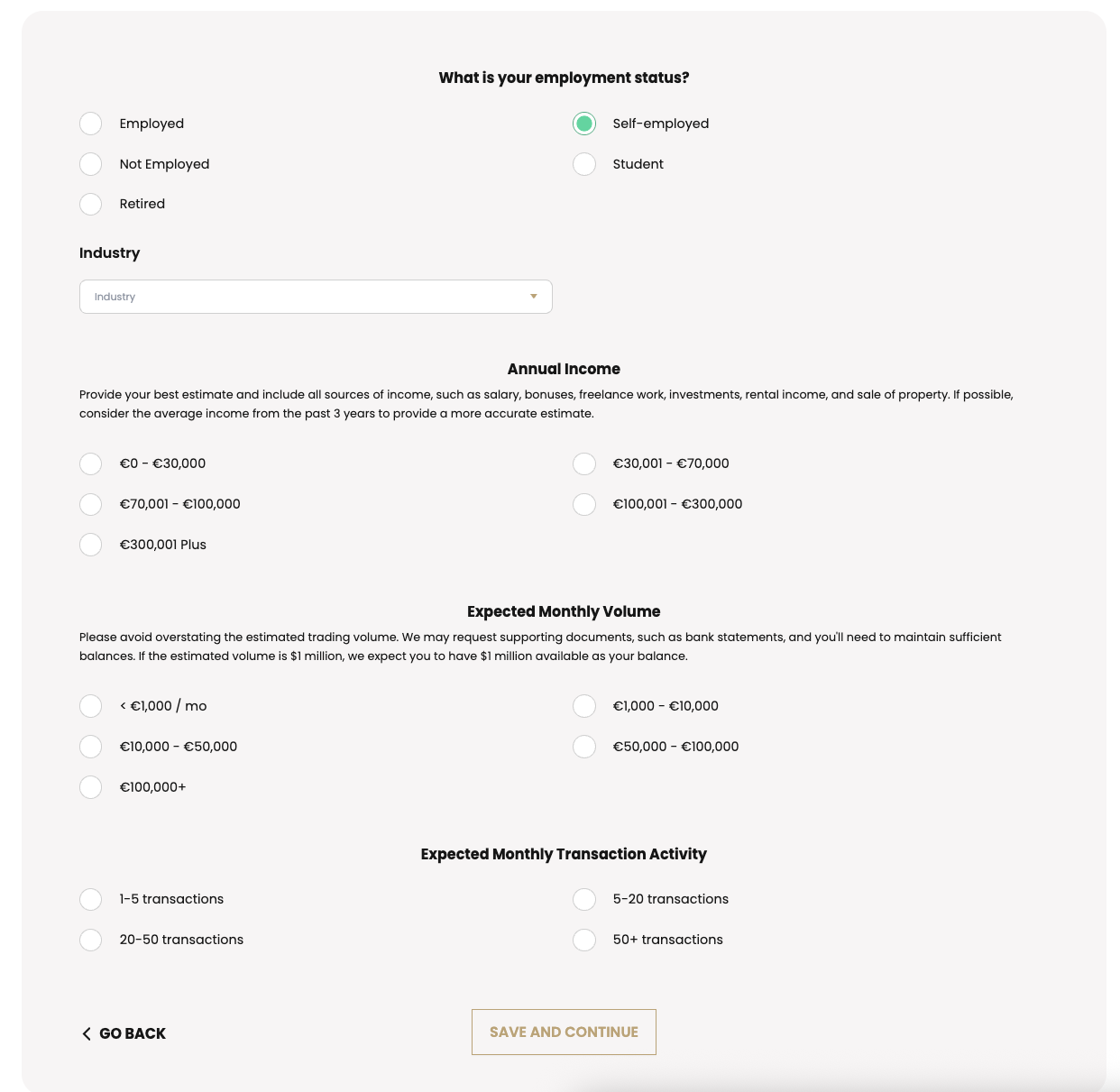The width and height of the screenshot is (1120, 1092).
Task: Select €10,000 - €50,000 monthly volume
Action: (x=91, y=747)
